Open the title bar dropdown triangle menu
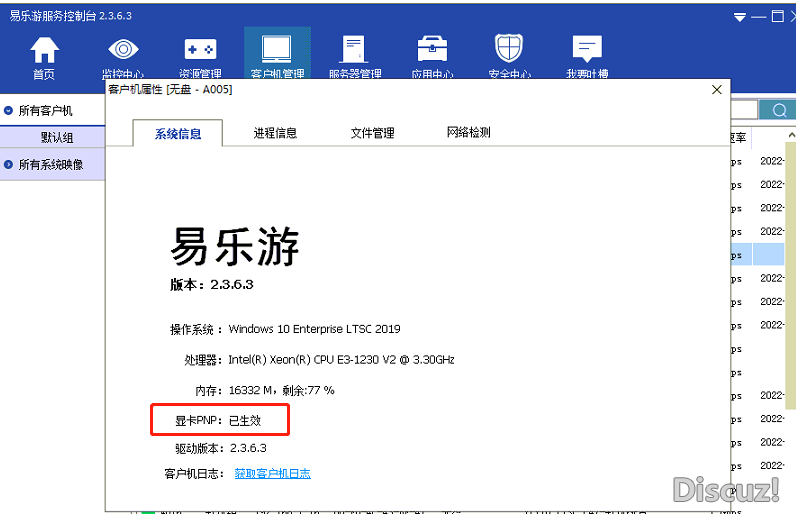796x514 pixels. 740,17
